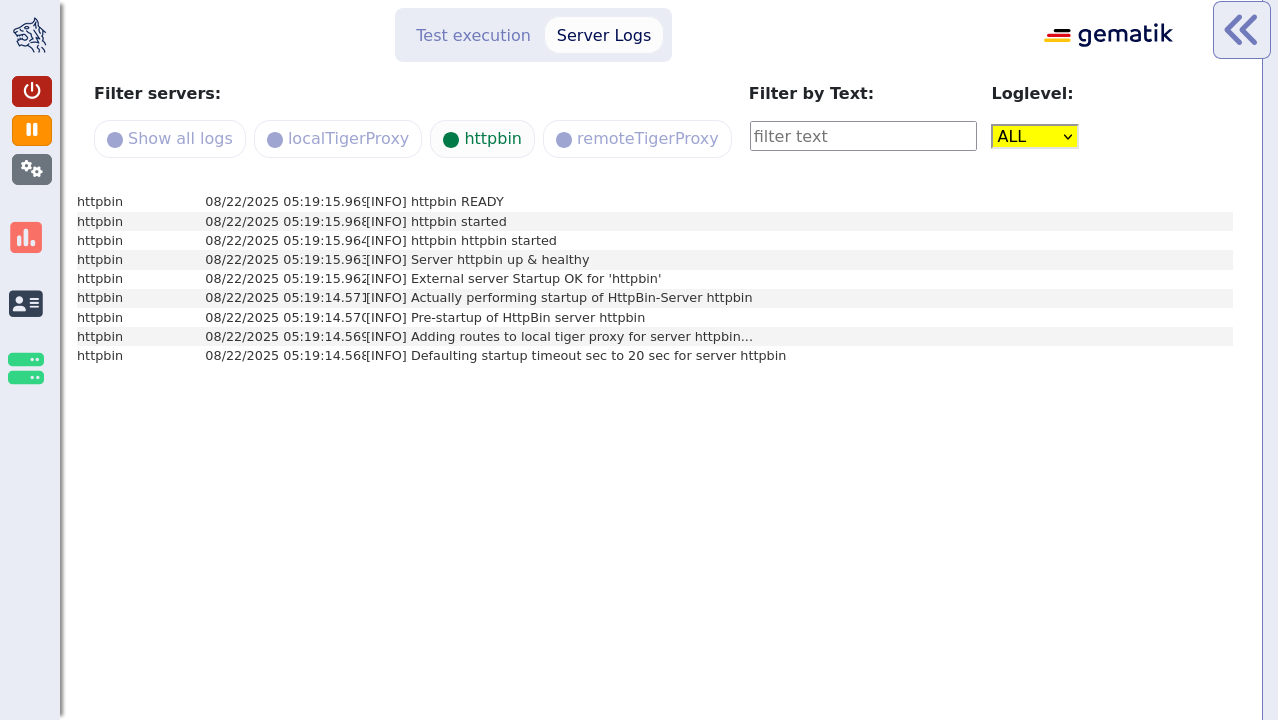Open the Loglevel ALL dropdown

coord(1034,137)
